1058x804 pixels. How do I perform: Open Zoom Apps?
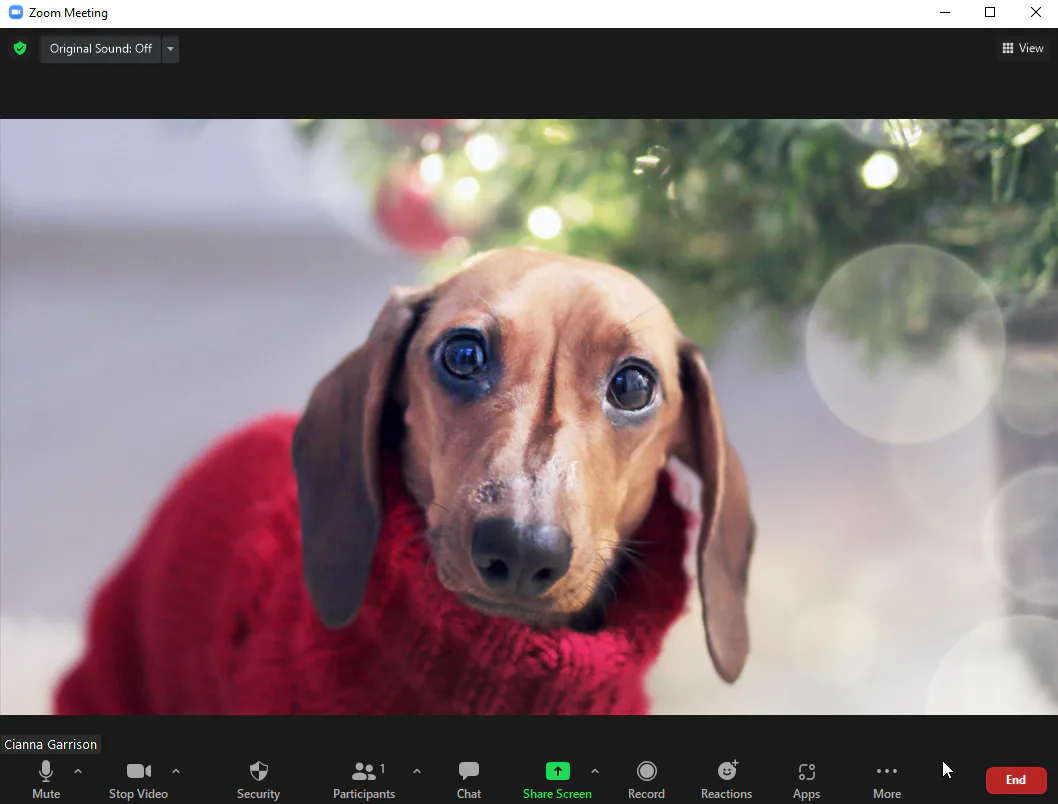click(806, 780)
